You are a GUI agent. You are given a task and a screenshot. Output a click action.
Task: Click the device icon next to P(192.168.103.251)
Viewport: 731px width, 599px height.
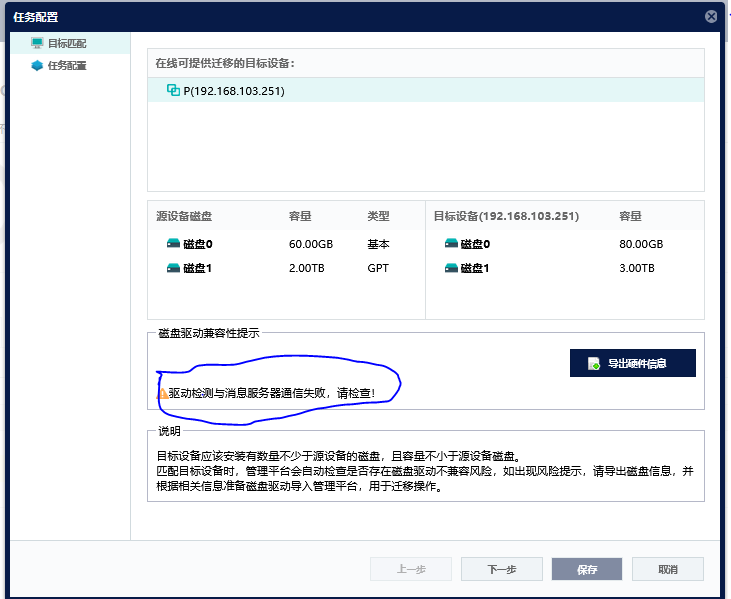pyautogui.click(x=173, y=90)
